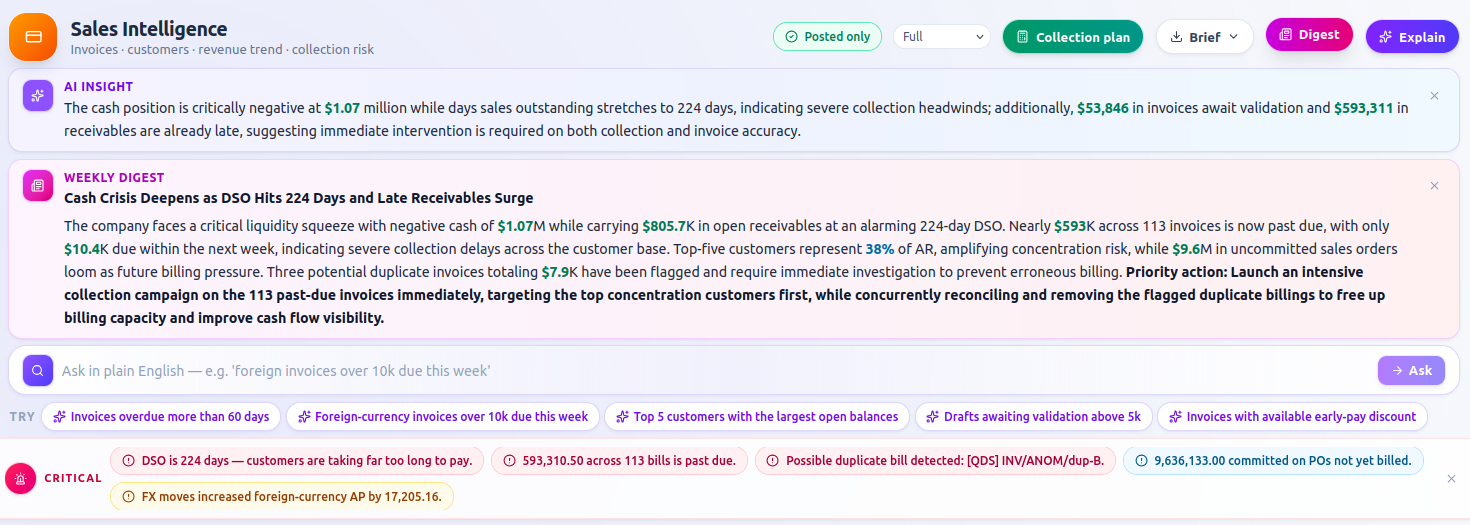1470x525 pixels.
Task: Click the Weekly Digest headline 'Cash Crisis Deepens'
Action: [299, 198]
